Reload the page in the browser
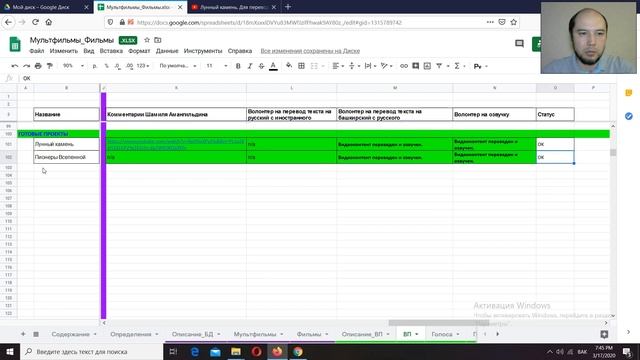Screen dimensions: 640x360 36,22
